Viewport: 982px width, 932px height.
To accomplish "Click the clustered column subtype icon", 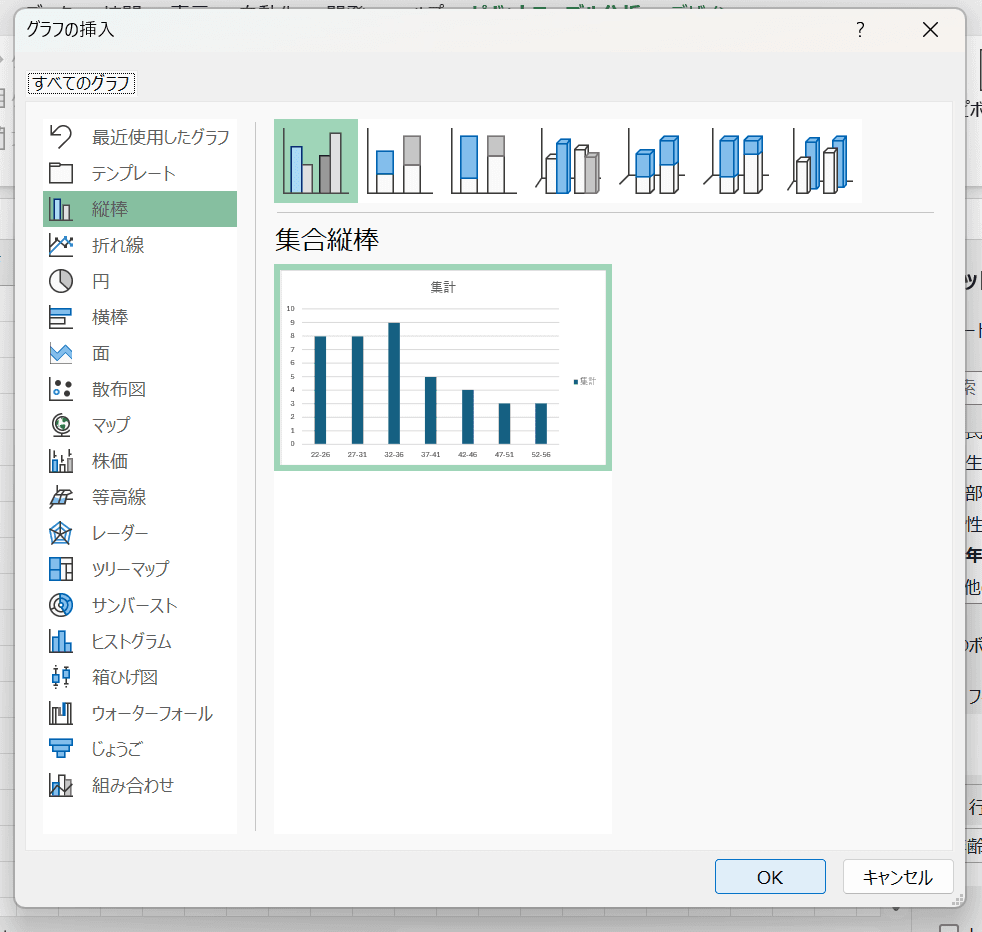I will click(316, 162).
